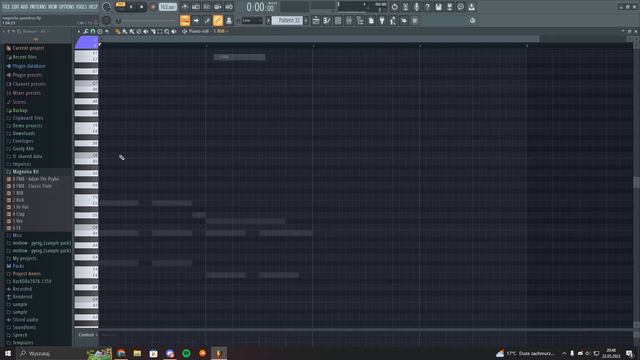Open the OPTIONS menu
This screenshot has height=360, width=640.
click(67, 7)
